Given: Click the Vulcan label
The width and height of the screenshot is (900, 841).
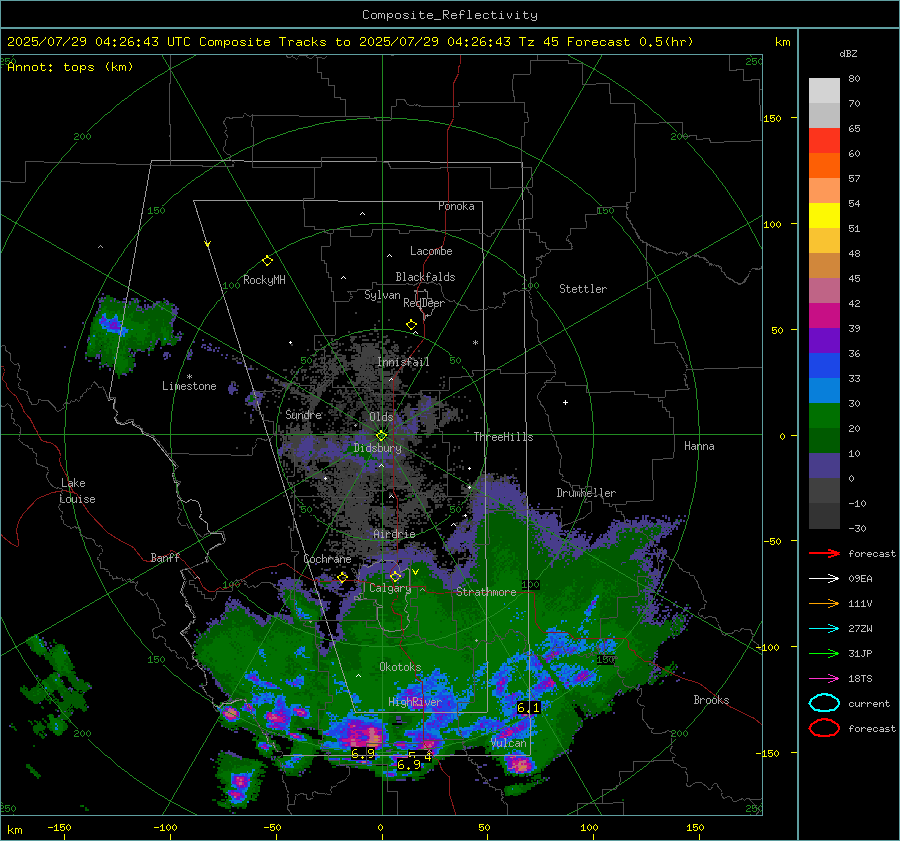Looking at the screenshot, I should pos(509,743).
